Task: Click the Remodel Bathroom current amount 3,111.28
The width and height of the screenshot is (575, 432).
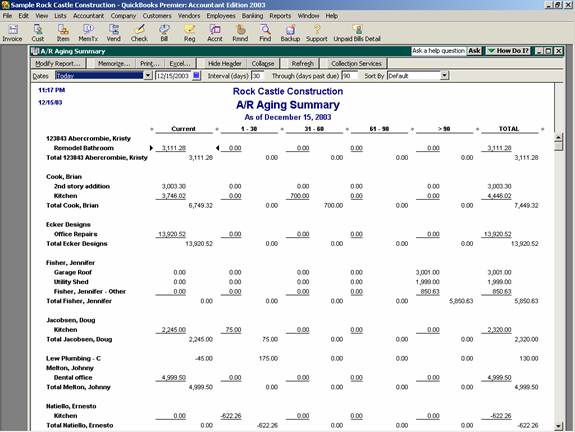Action: pos(173,148)
